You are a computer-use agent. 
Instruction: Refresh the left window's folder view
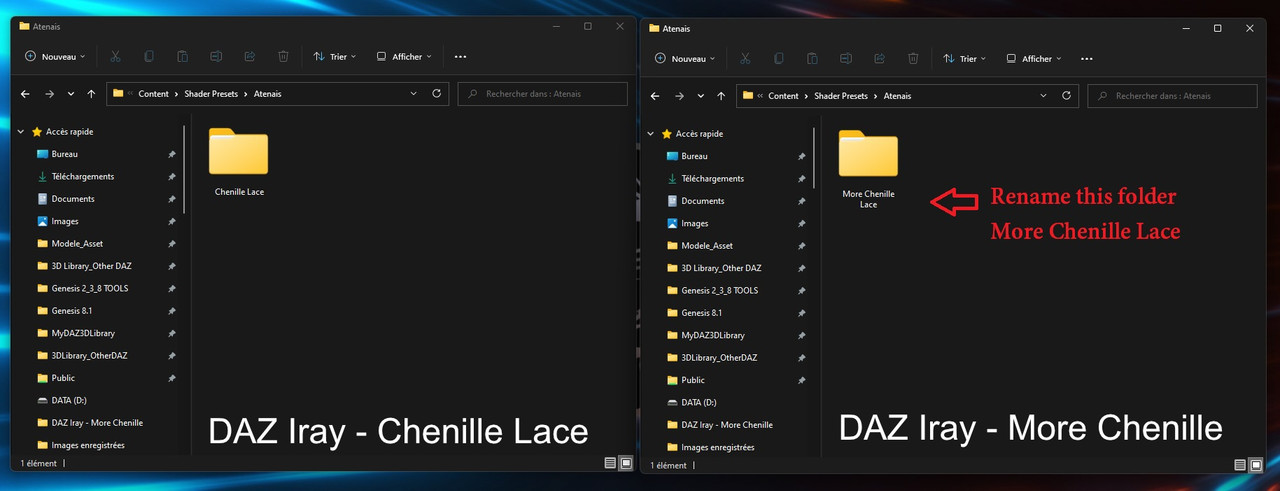[436, 93]
